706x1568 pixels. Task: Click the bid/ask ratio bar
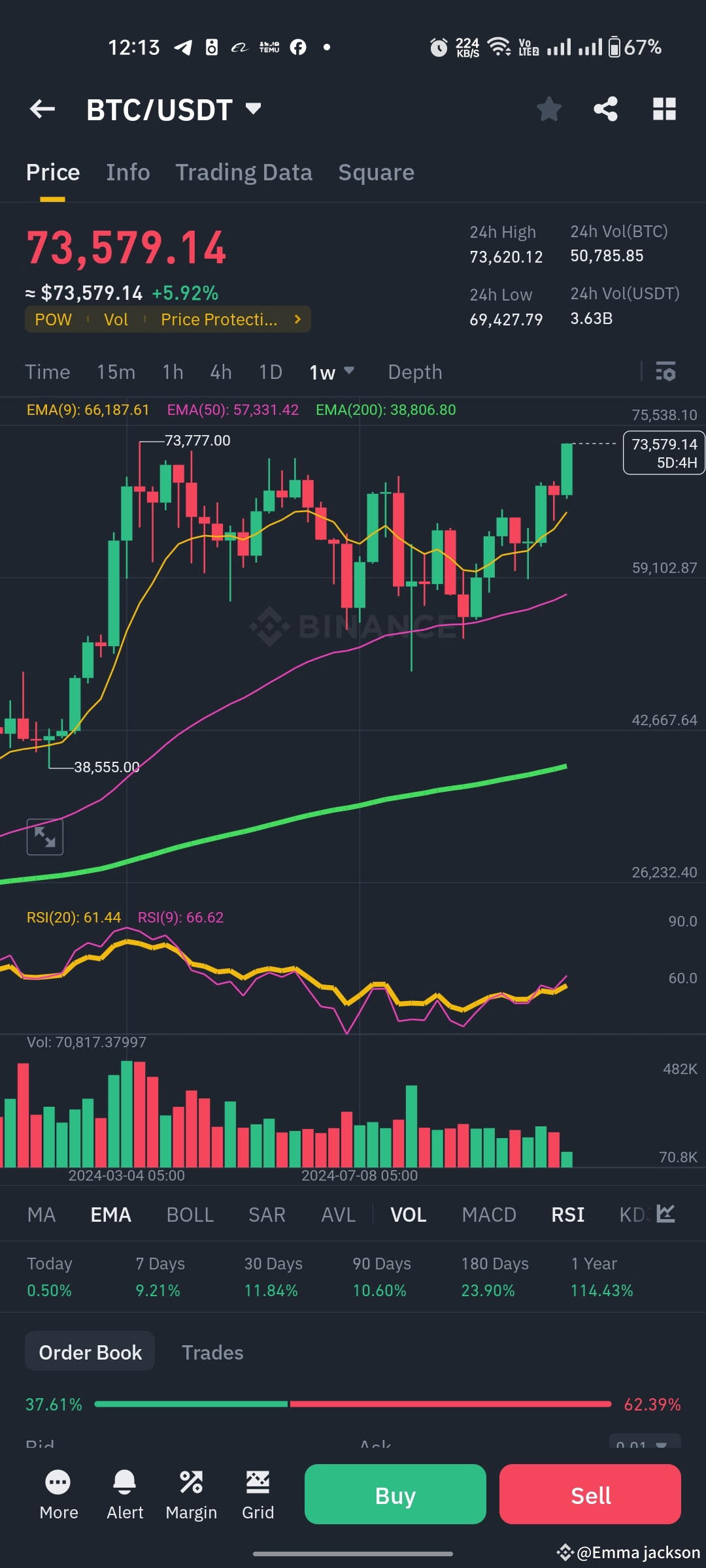353,1403
